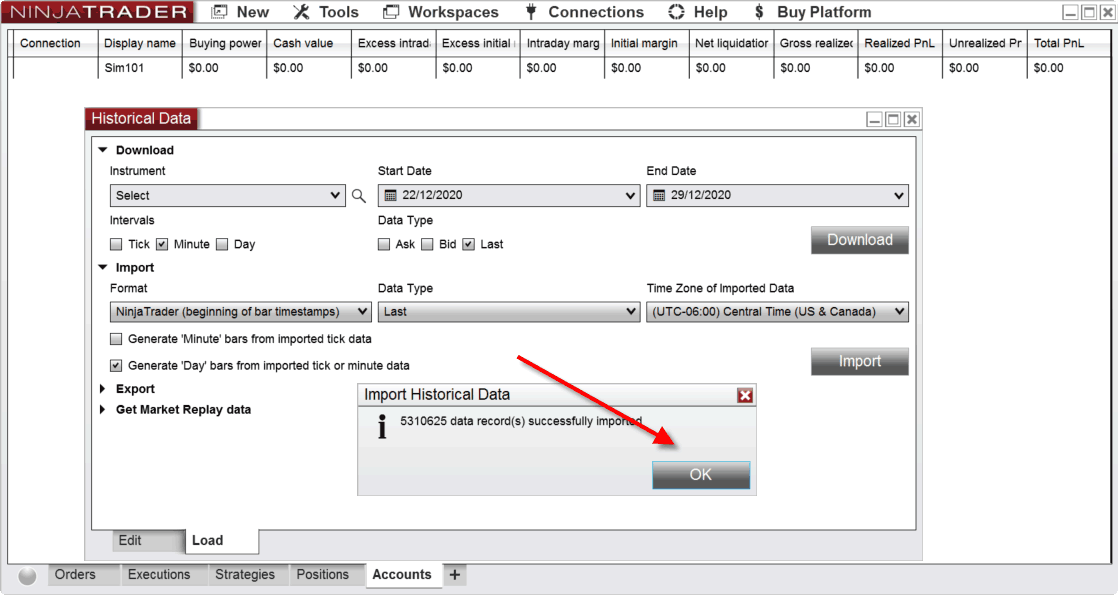The width and height of the screenshot is (1118, 595).
Task: Click the Cash value column header
Action: (x=309, y=44)
